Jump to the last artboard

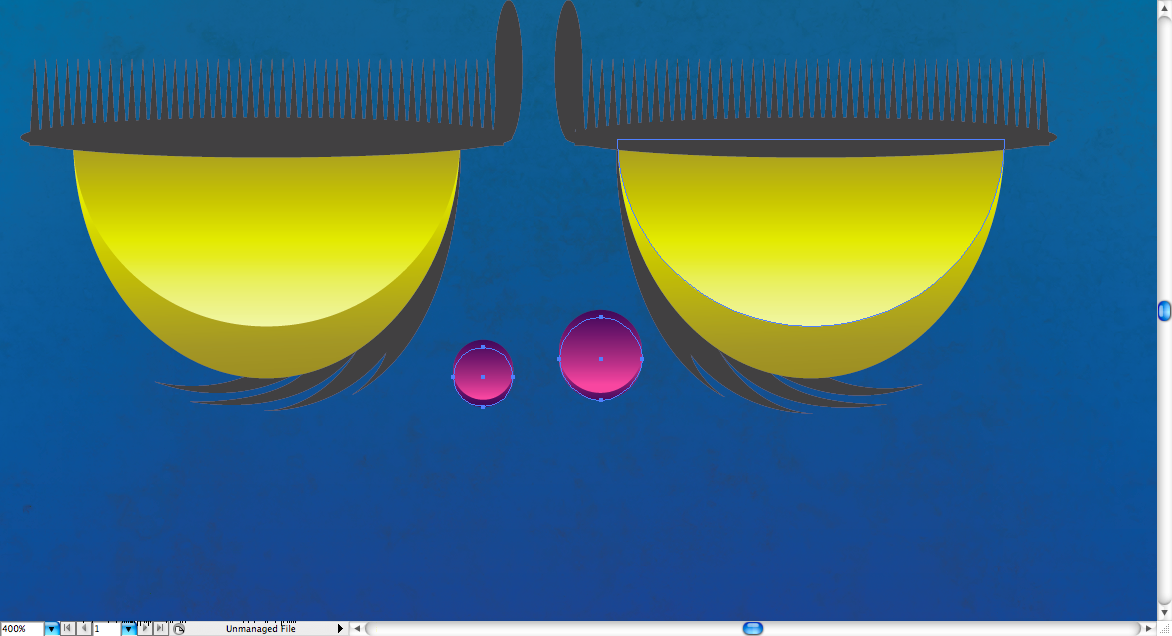pyautogui.click(x=160, y=629)
